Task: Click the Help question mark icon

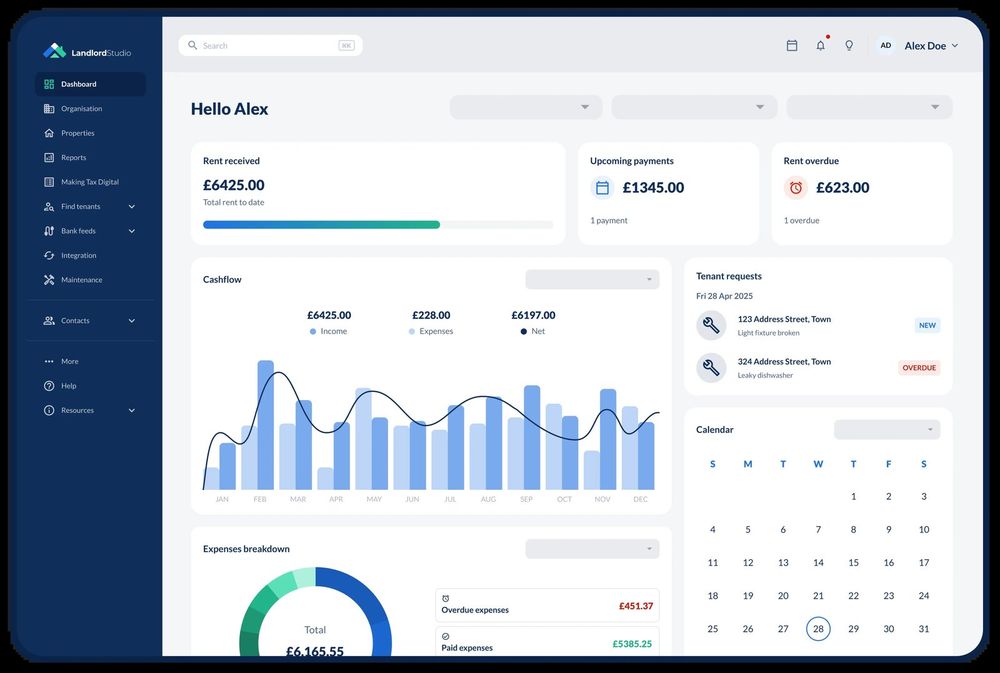Action: tap(49, 386)
